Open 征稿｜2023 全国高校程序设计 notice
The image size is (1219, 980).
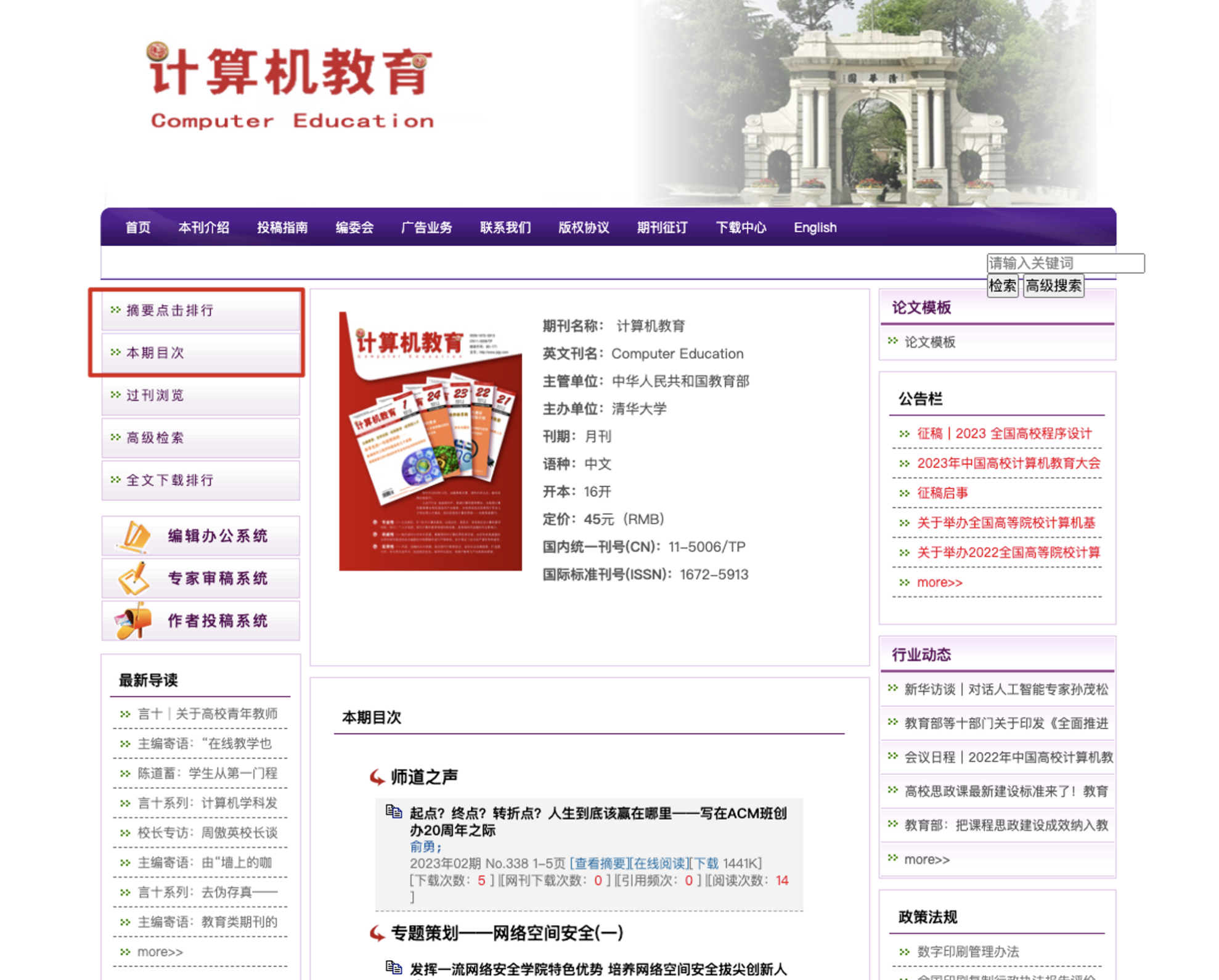tap(1004, 433)
